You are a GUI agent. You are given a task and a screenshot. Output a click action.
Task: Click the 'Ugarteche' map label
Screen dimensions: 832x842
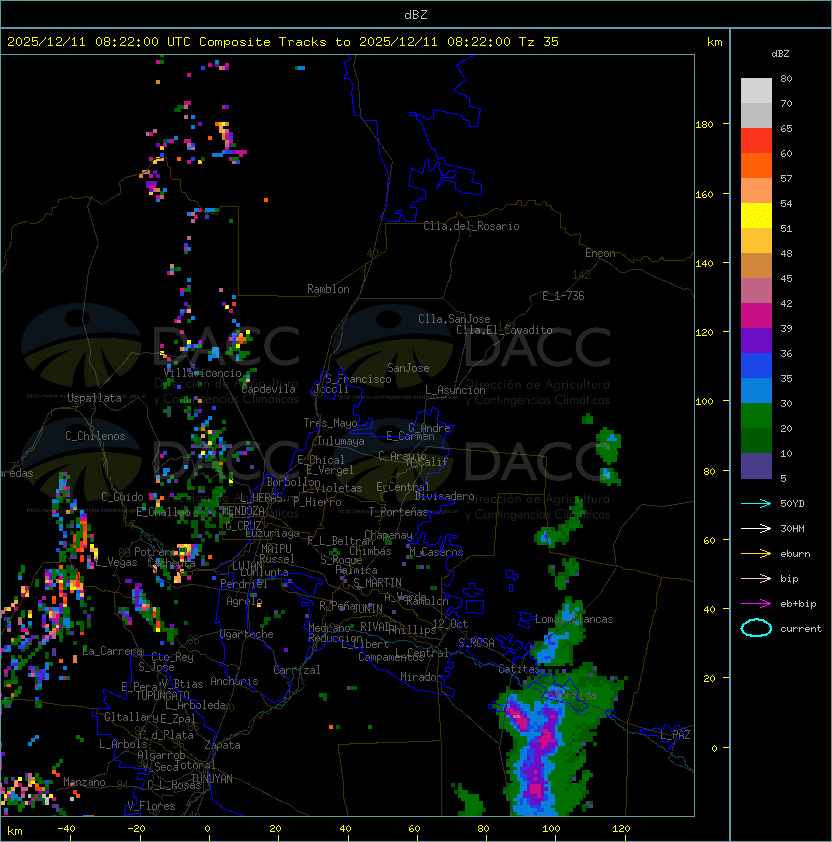point(247,634)
